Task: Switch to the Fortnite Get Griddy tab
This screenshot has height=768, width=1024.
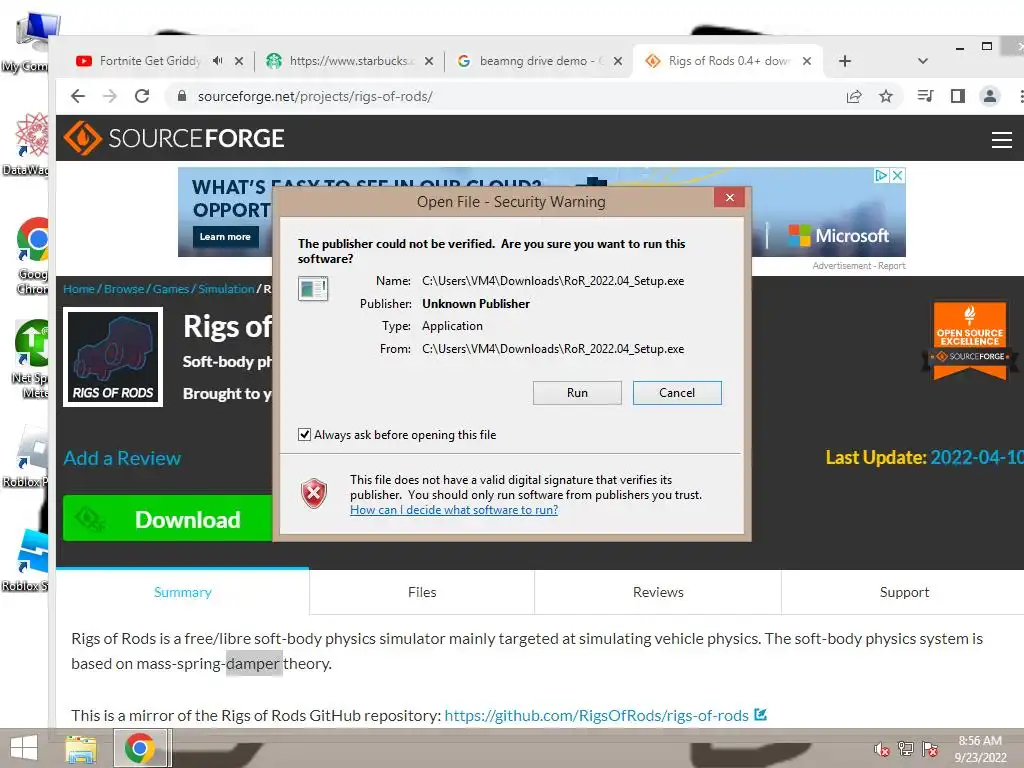Action: [150, 61]
